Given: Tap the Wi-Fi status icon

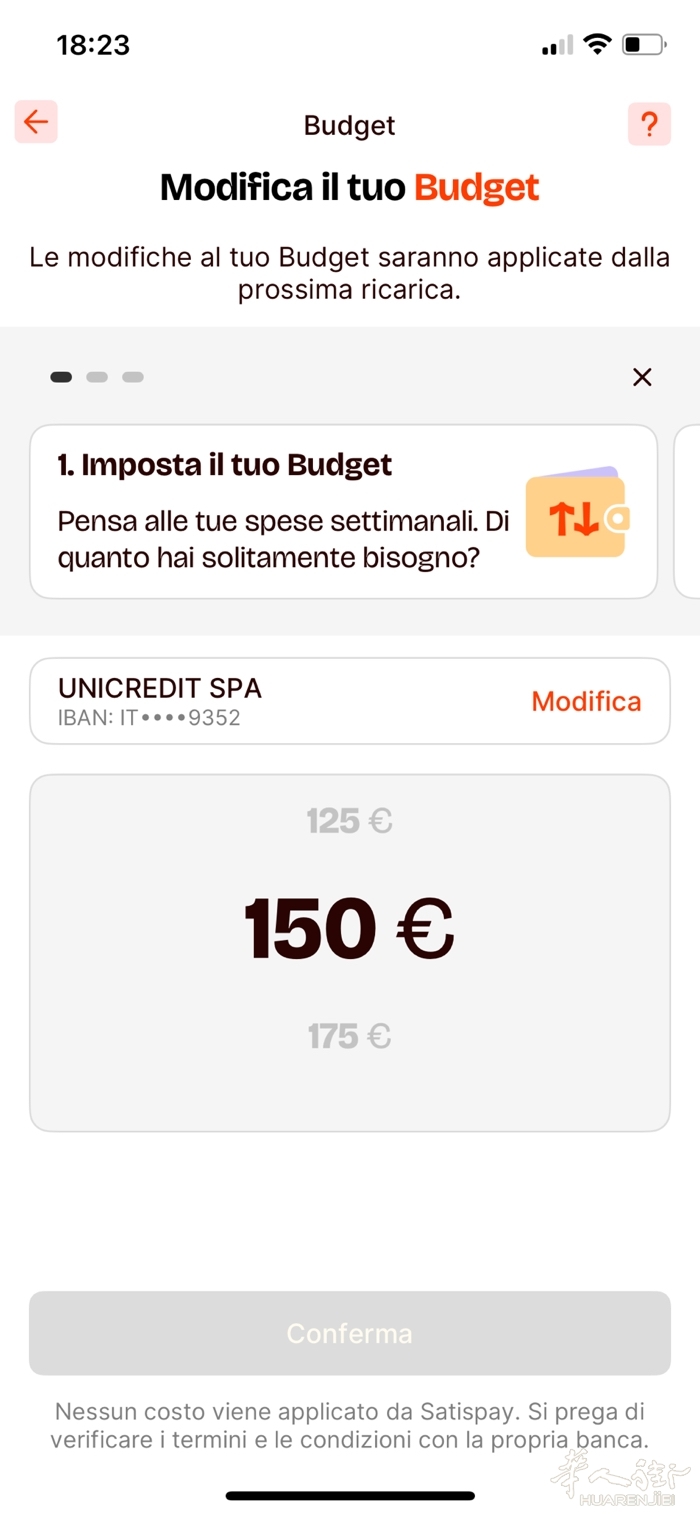Looking at the screenshot, I should pos(598,44).
